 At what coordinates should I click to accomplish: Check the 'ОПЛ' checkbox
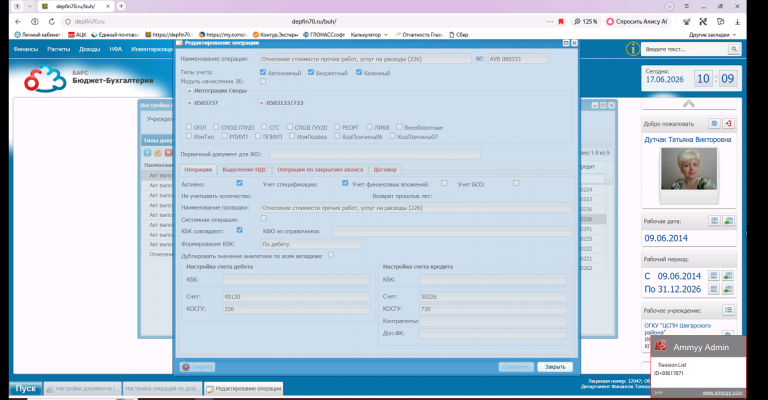(189, 127)
